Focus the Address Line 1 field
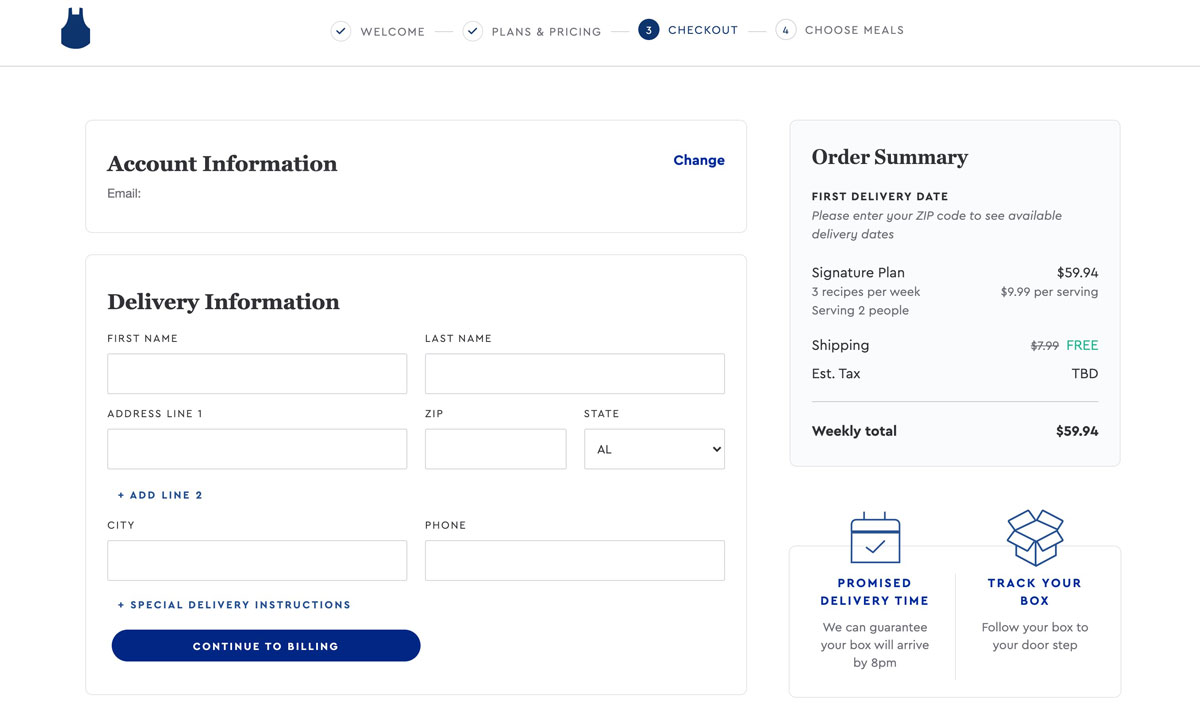This screenshot has height=725, width=1200. tap(257, 449)
